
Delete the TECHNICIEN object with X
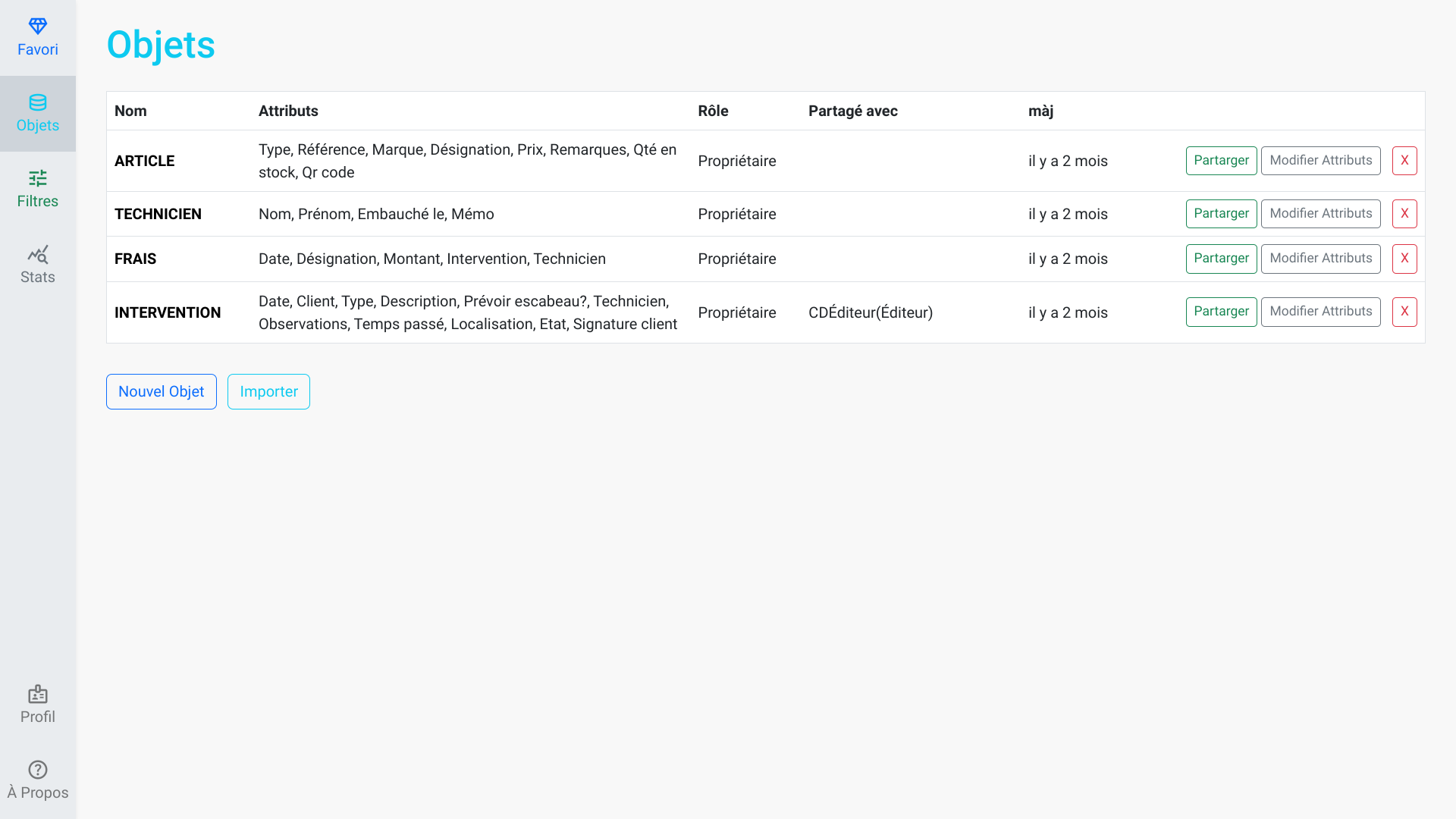(x=1404, y=214)
